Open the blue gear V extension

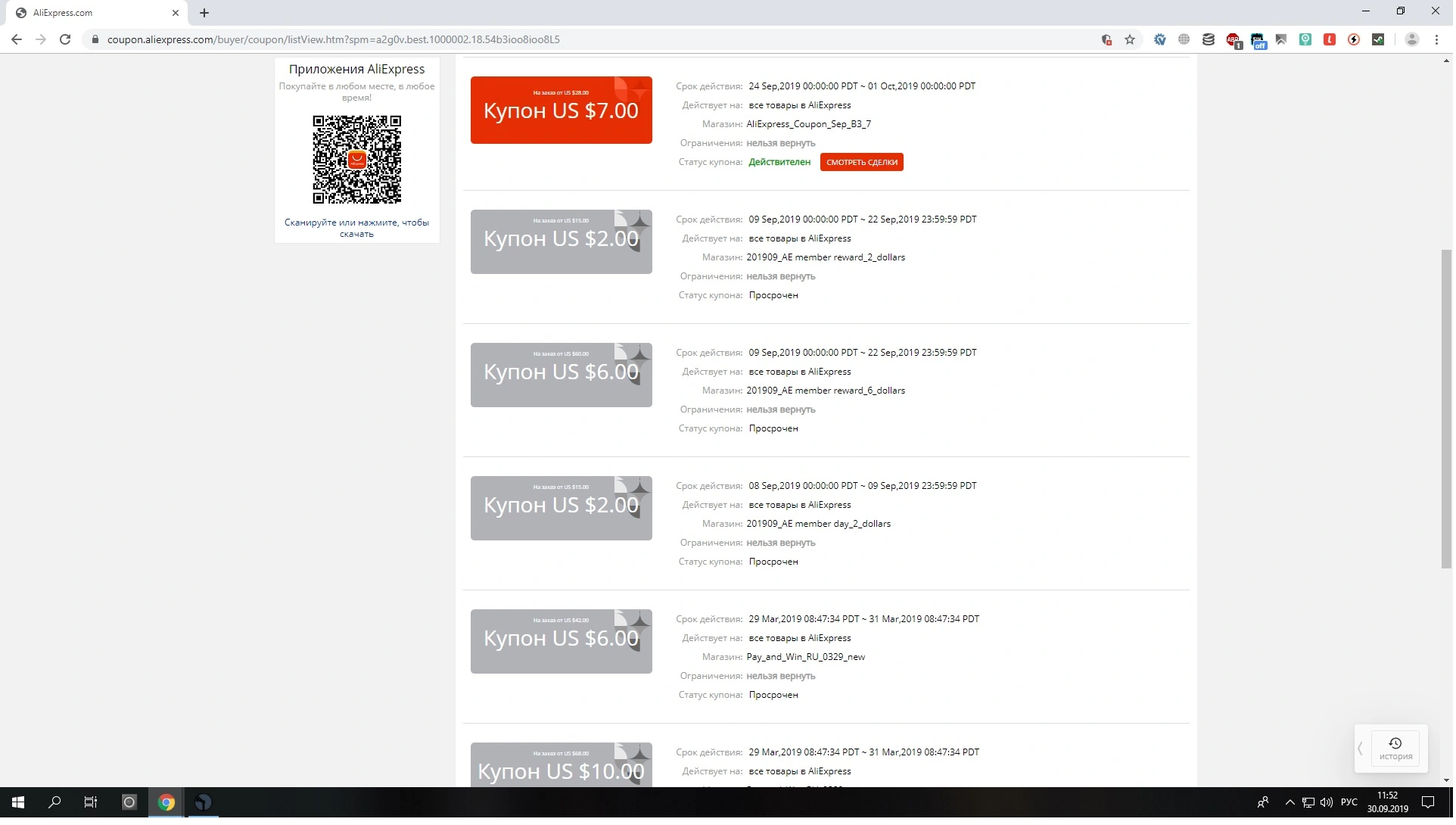[x=1159, y=39]
